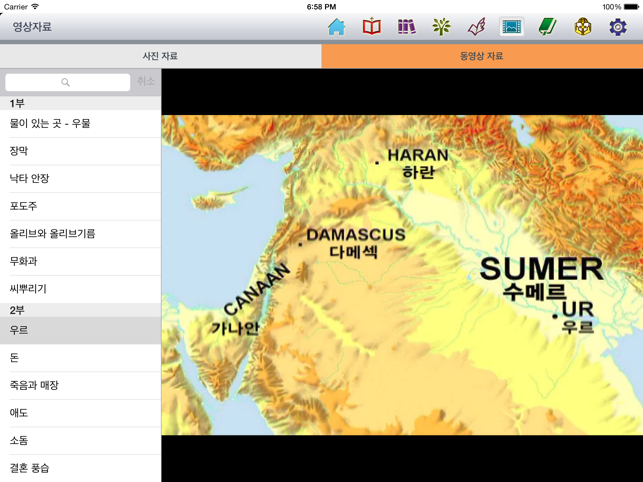This screenshot has height=482, width=643.
Task: Open the purple library books icon
Action: (406, 27)
